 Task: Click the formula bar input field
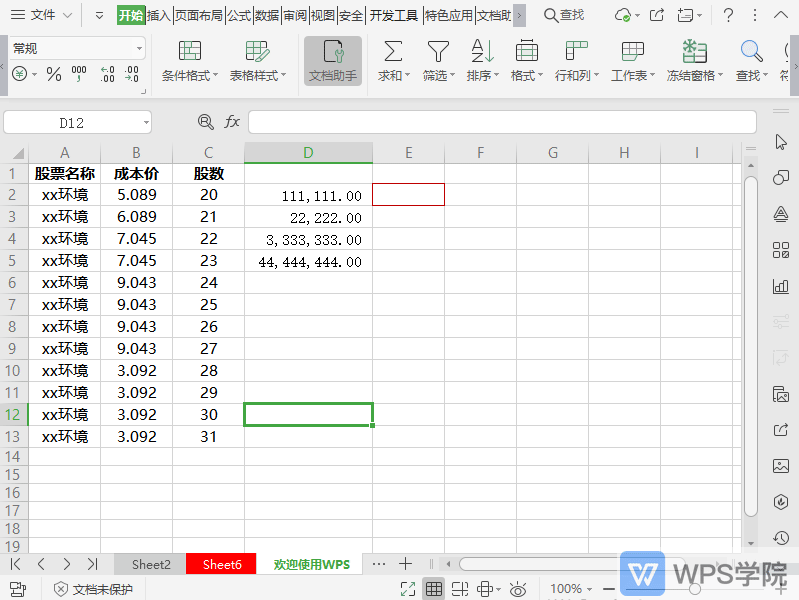point(500,122)
